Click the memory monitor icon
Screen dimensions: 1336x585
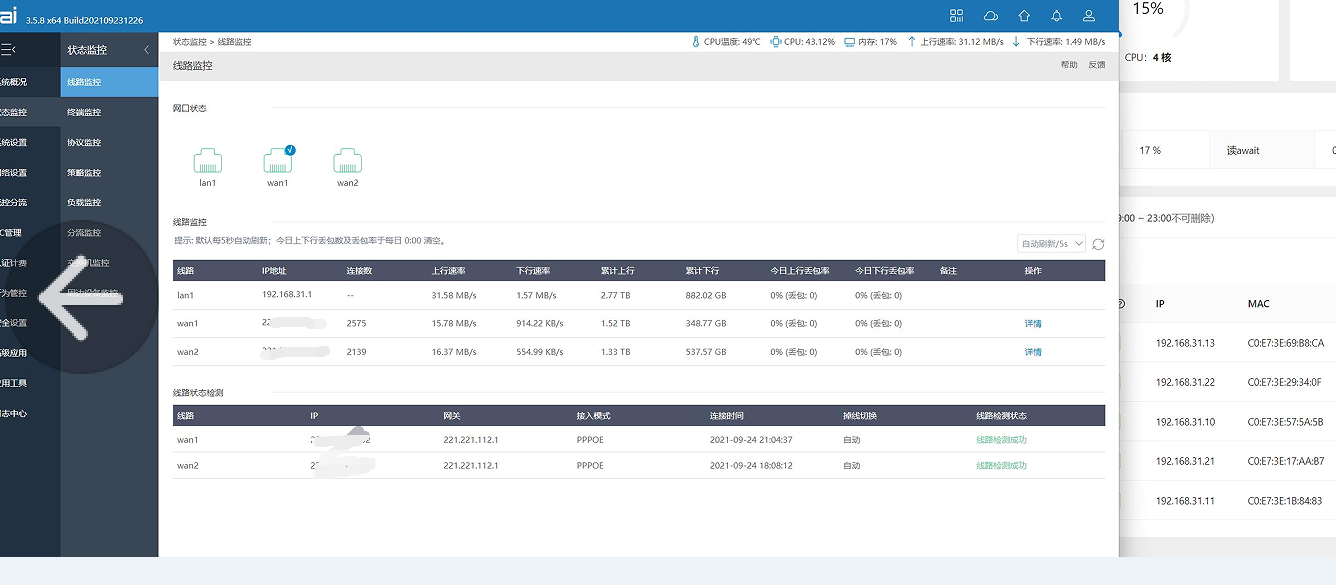point(849,42)
